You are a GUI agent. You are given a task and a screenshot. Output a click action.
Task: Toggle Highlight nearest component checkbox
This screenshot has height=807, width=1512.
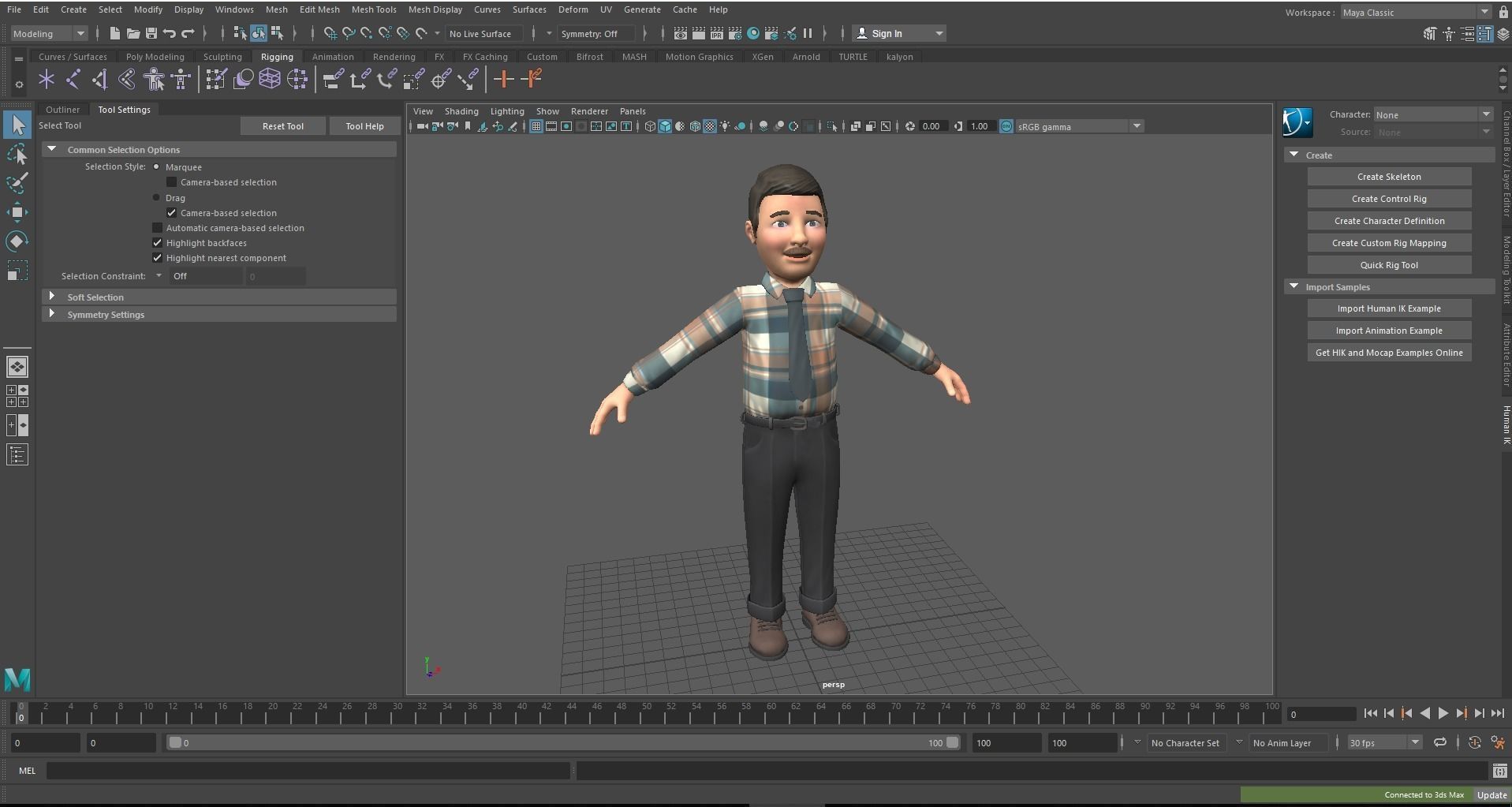point(158,258)
